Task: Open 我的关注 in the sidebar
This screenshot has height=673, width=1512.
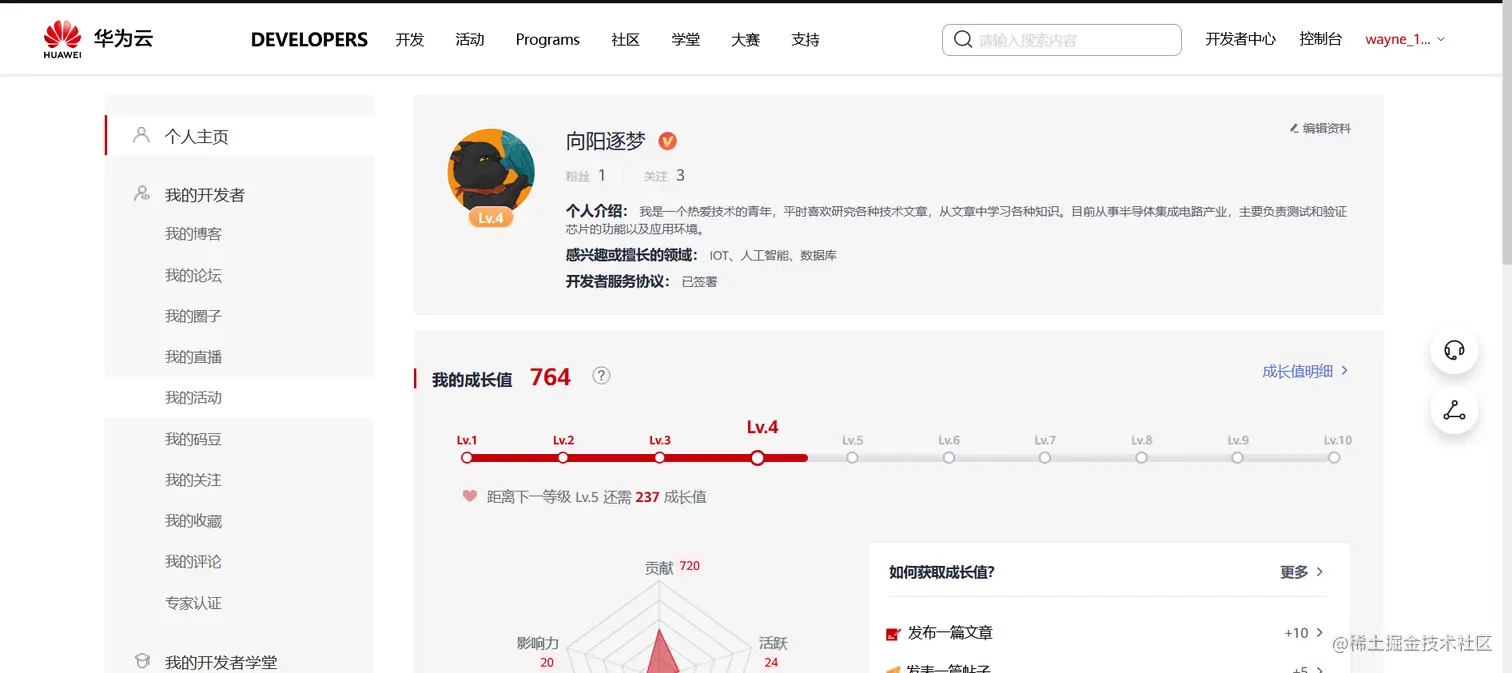Action: 194,480
